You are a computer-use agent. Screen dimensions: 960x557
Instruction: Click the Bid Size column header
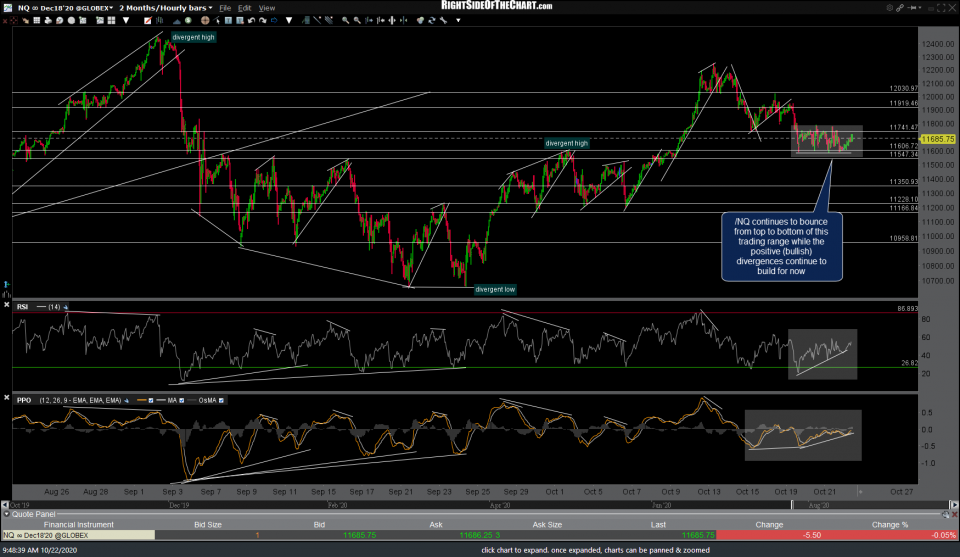pos(208,525)
